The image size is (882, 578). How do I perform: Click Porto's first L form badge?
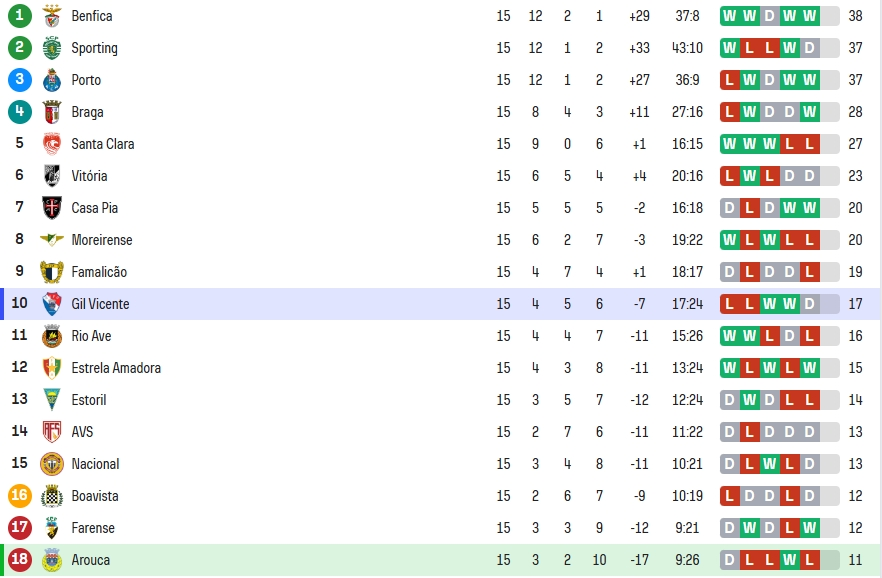[730, 80]
